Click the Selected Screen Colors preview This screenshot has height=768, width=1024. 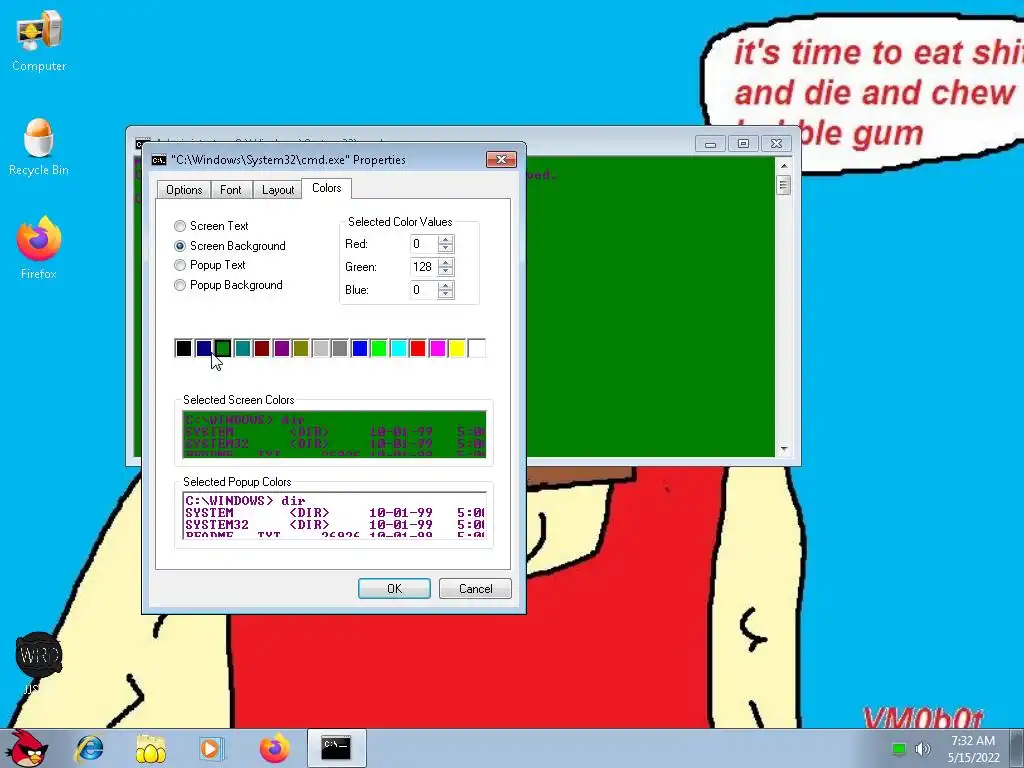click(334, 434)
